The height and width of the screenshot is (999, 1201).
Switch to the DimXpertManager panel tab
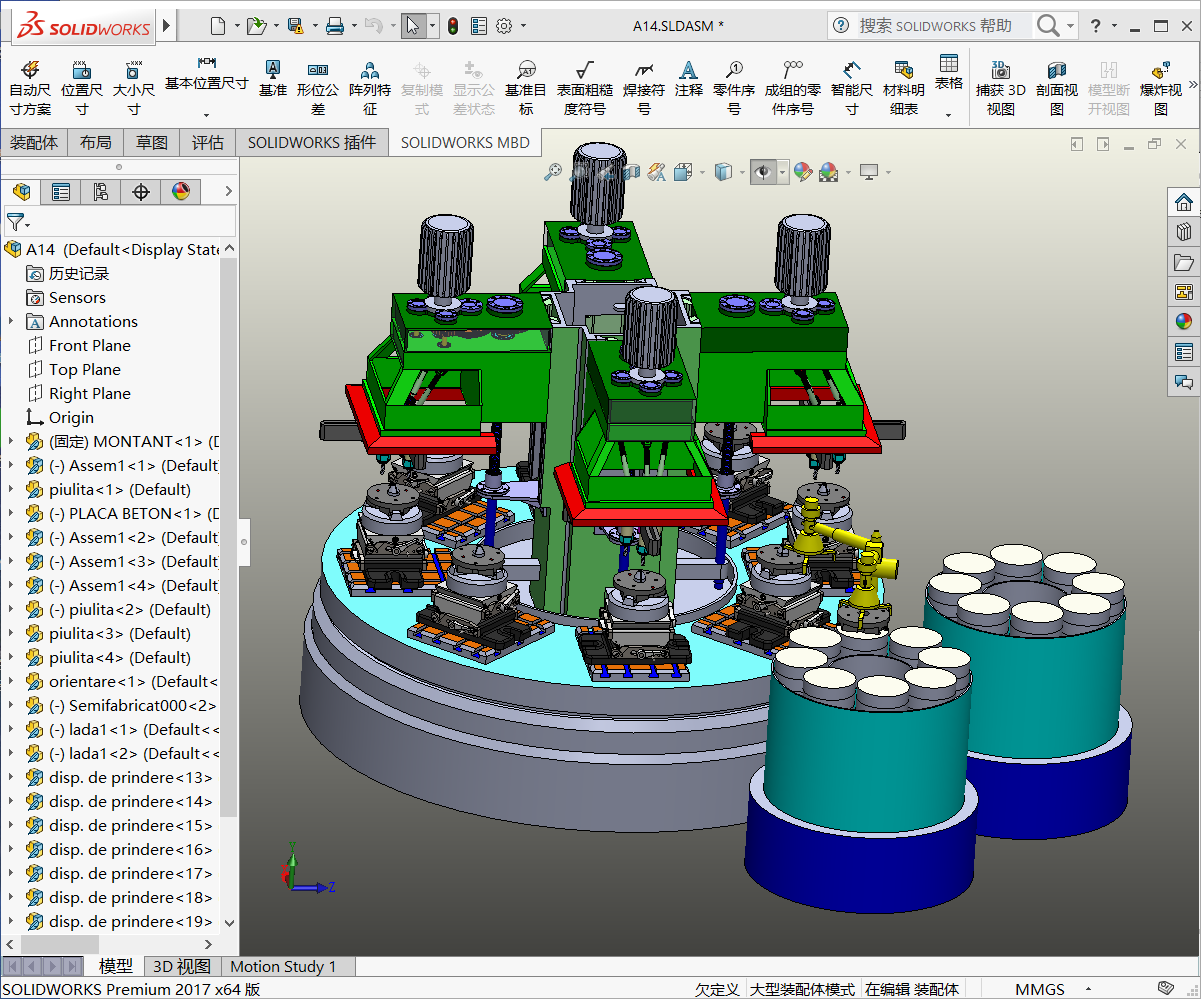(141, 191)
